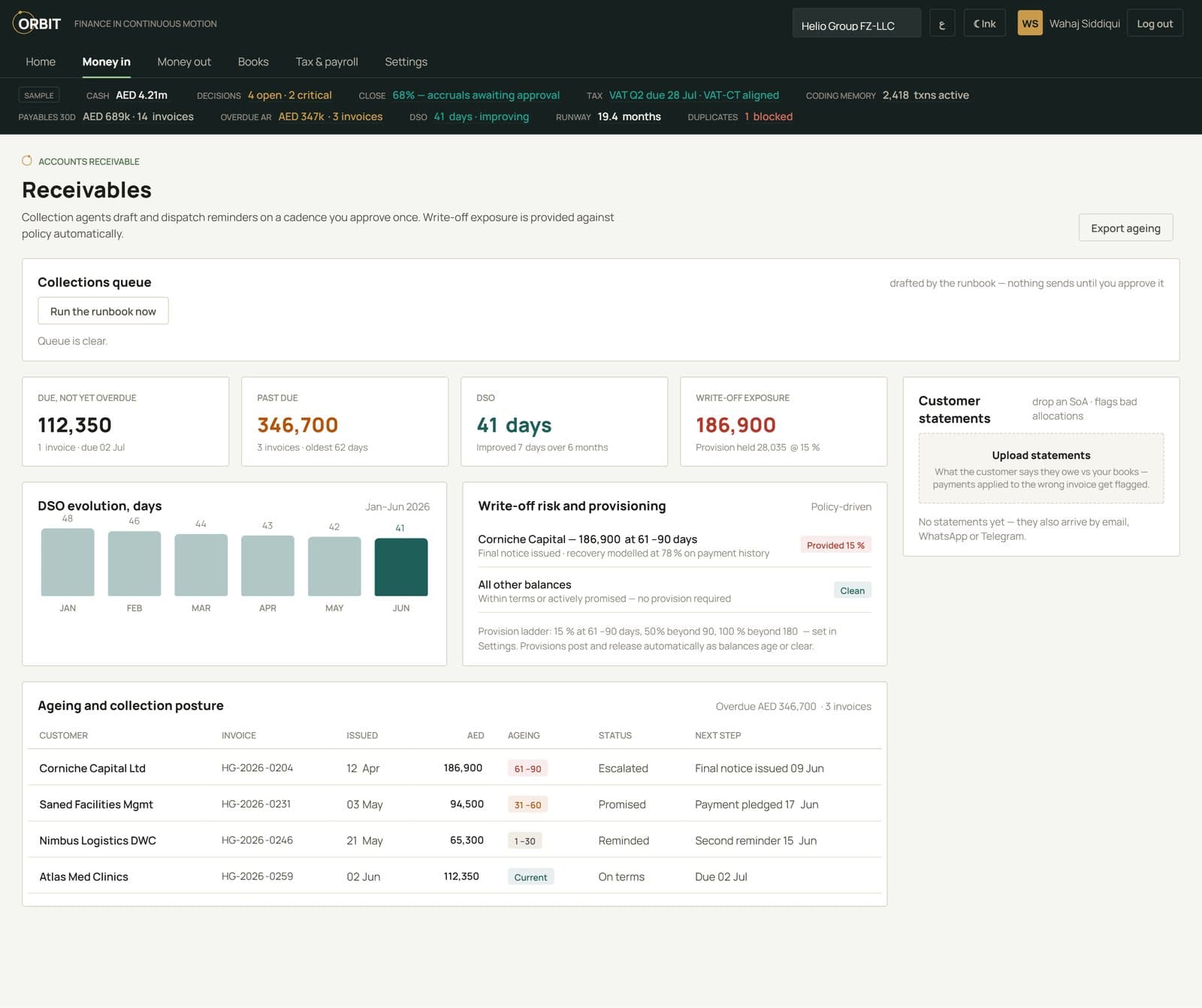Image resolution: width=1202 pixels, height=1008 pixels.
Task: Click the 31-60 ageing badge
Action: (x=527, y=804)
